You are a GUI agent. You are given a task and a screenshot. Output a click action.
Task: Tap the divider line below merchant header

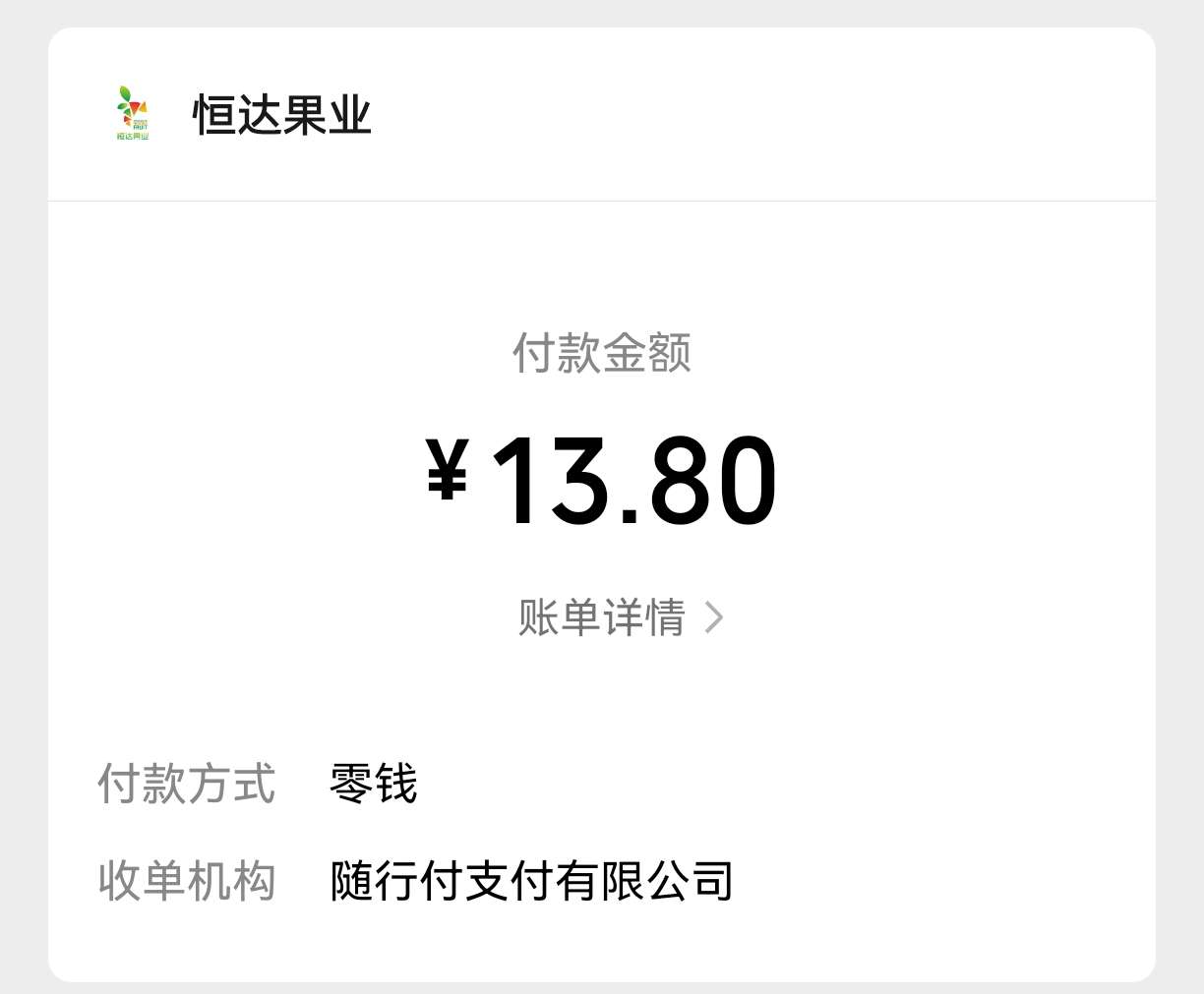click(x=602, y=202)
